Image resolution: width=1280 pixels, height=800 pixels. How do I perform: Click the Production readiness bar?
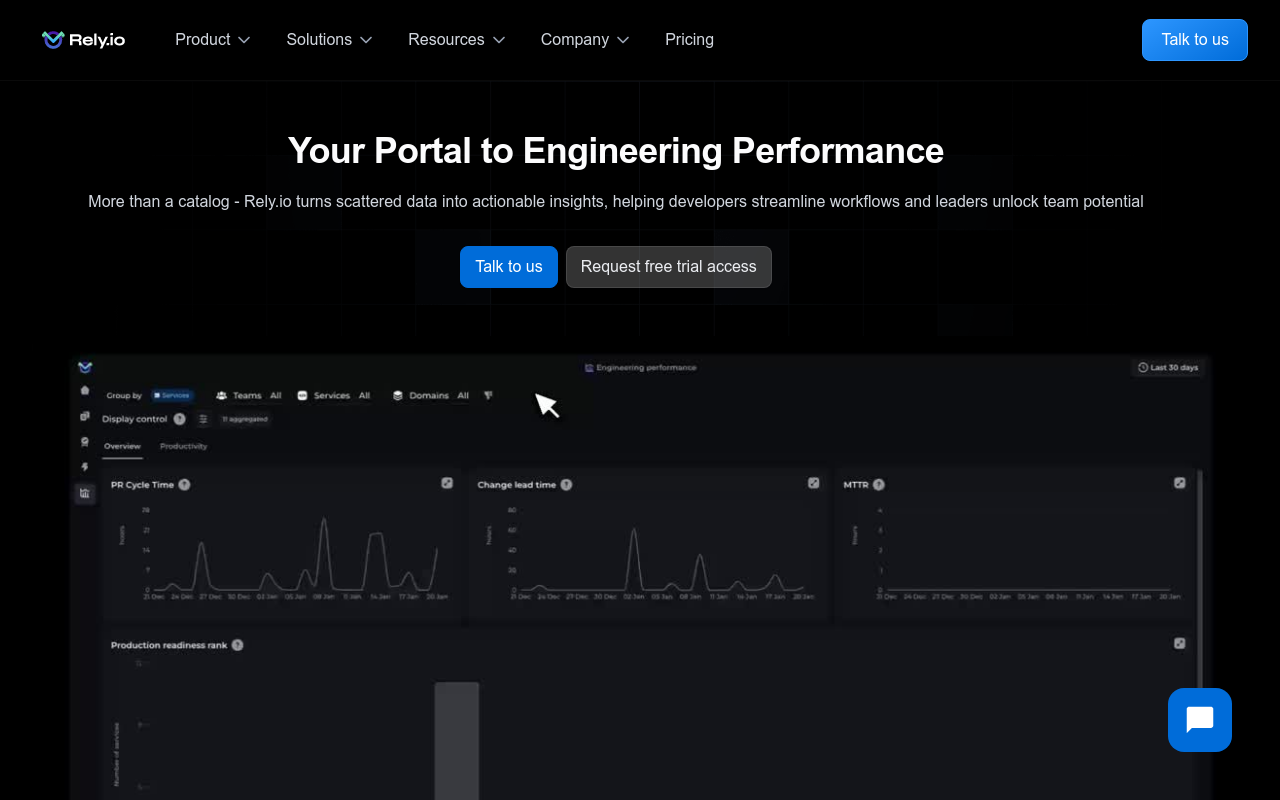457,741
